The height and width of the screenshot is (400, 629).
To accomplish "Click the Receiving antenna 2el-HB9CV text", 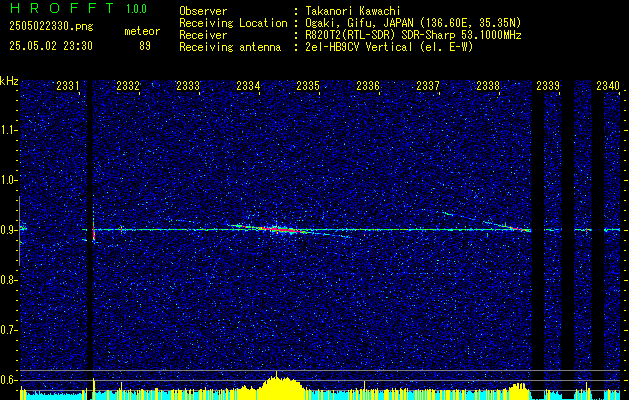I will 389,47.
